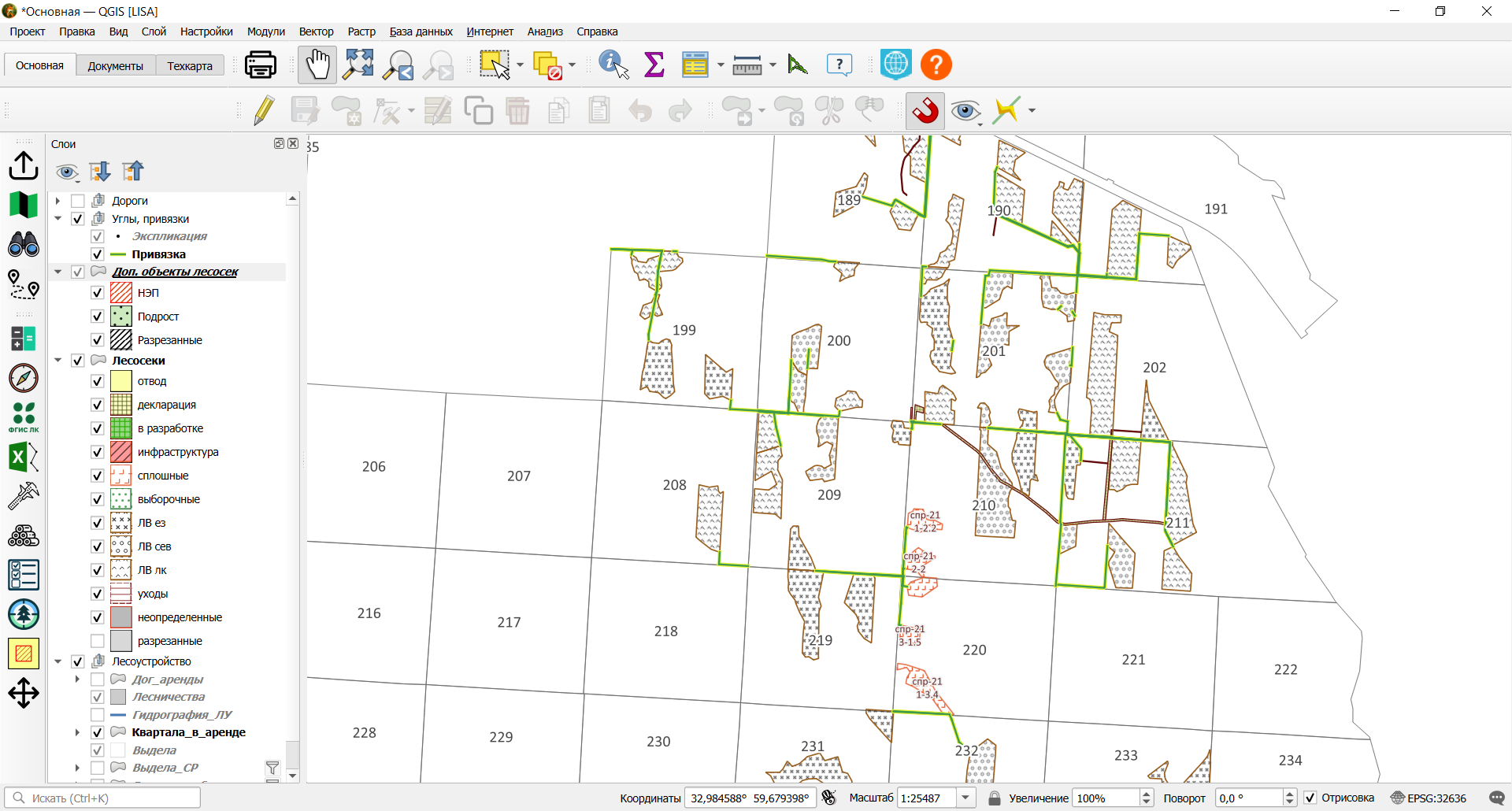Viewport: 1512px width, 811px height.
Task: Expand the Дог_аренды group
Action: (77, 679)
